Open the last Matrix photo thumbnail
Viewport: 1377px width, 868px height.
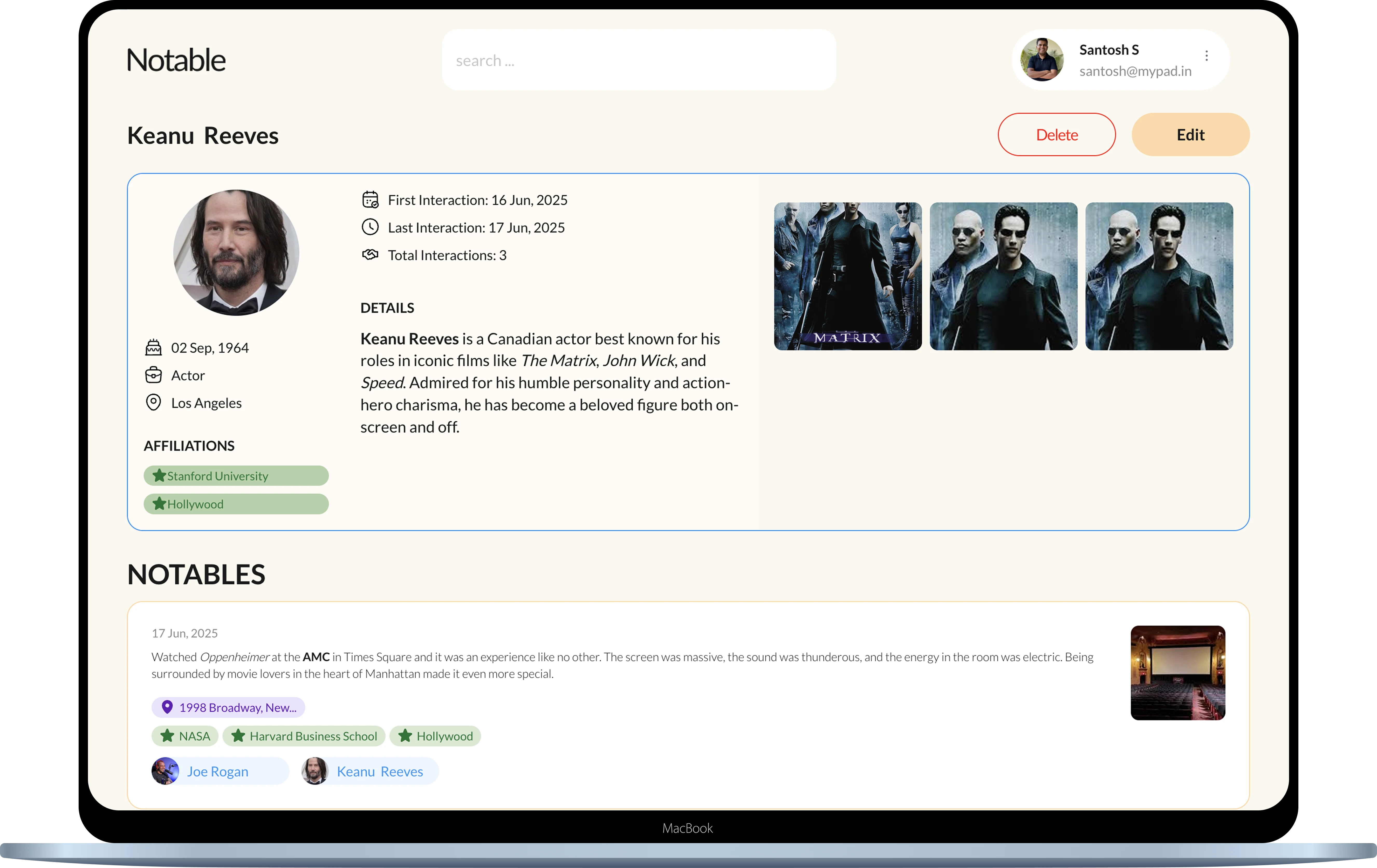click(1159, 276)
